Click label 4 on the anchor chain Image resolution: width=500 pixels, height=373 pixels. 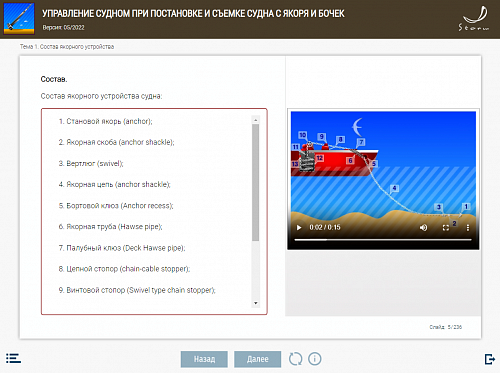point(394,188)
